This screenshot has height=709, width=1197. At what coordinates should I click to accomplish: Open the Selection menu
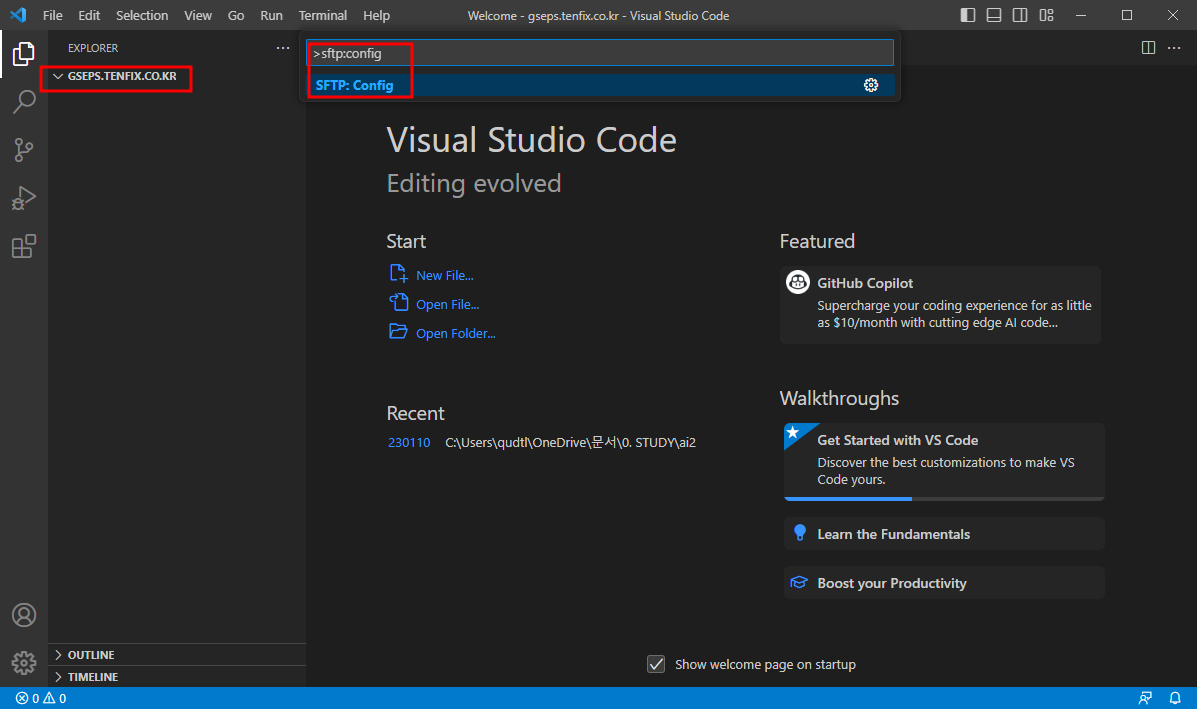coord(142,15)
